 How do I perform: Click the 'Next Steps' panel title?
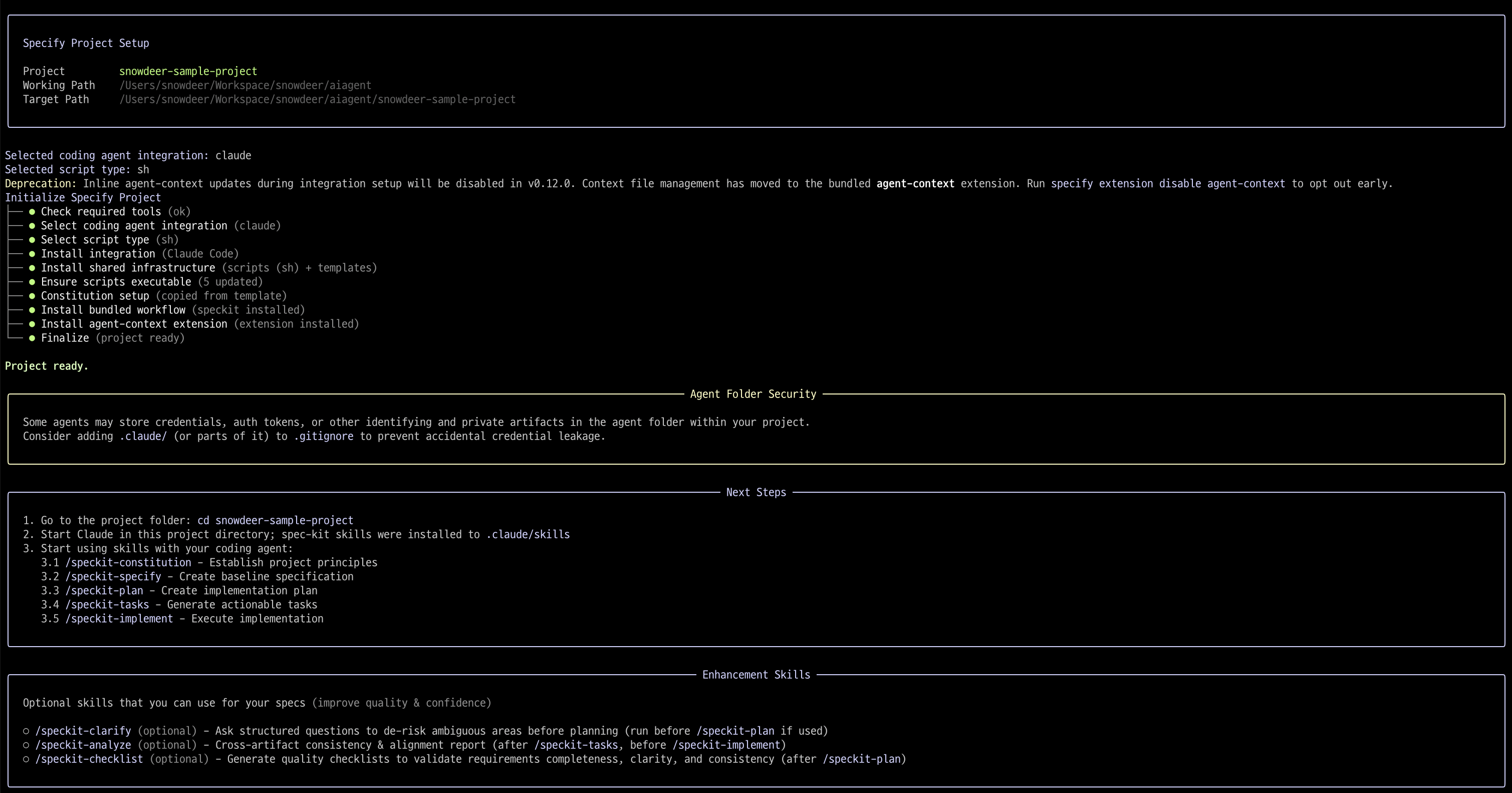point(756,493)
